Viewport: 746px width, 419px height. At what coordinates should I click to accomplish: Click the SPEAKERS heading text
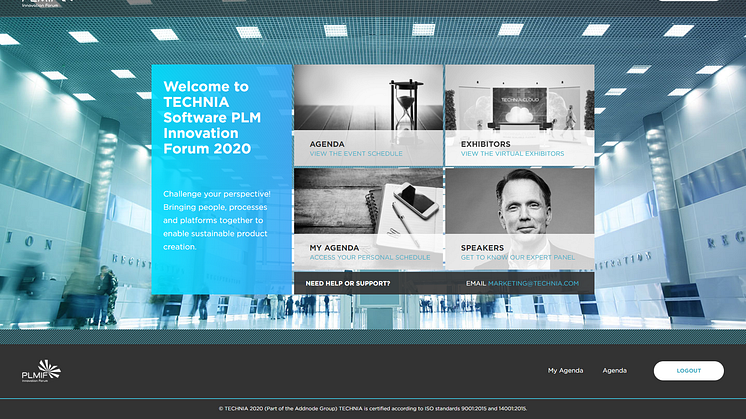pyautogui.click(x=482, y=248)
